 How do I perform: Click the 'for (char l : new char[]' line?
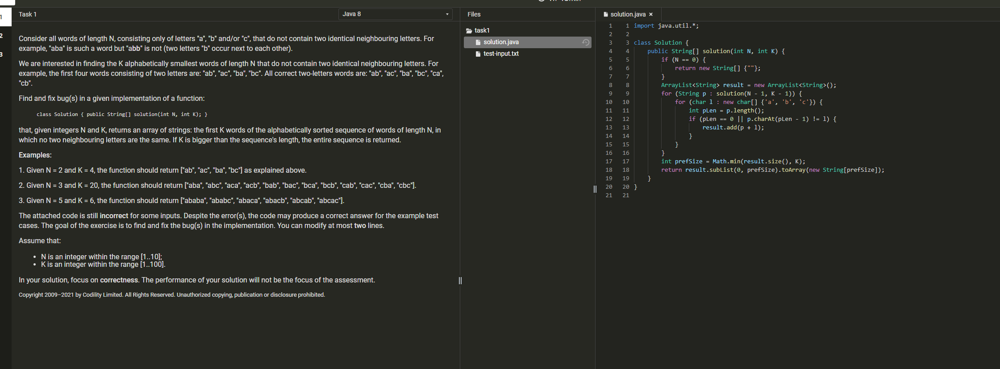749,102
